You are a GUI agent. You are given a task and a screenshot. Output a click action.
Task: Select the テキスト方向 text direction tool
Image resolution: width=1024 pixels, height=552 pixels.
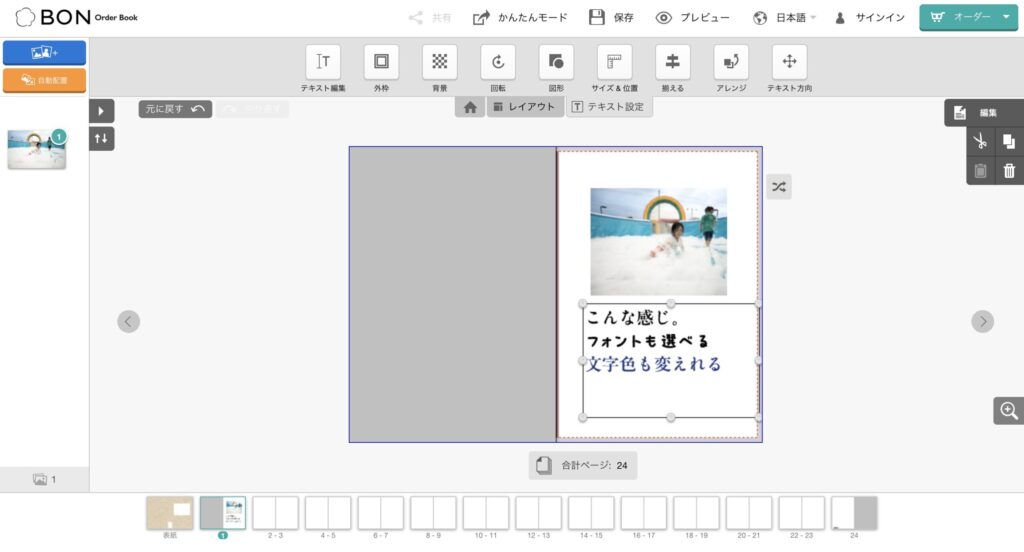[789, 62]
